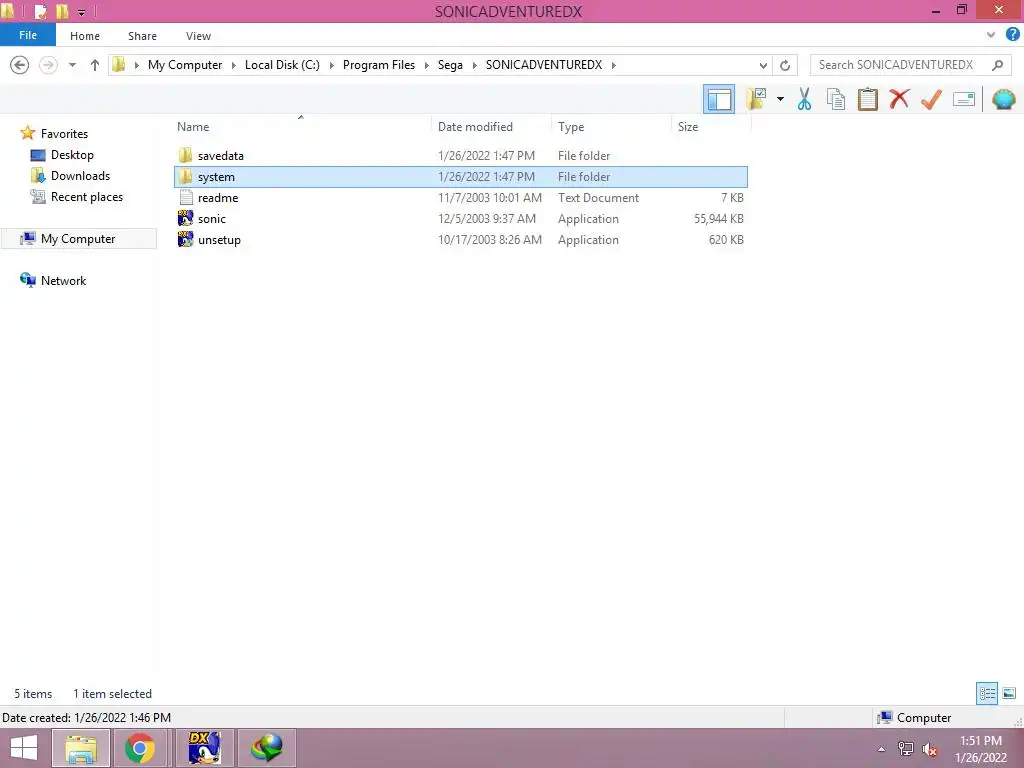The width and height of the screenshot is (1024, 768).
Task: Open Internet Download Manager taskbar icon
Action: click(266, 748)
